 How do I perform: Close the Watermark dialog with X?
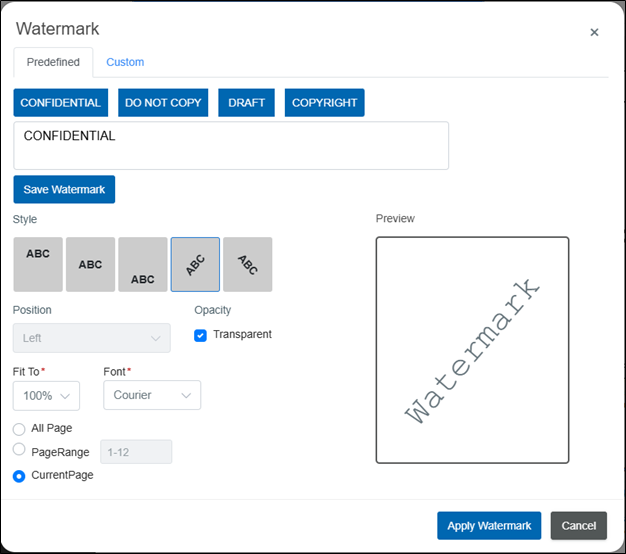(x=594, y=32)
